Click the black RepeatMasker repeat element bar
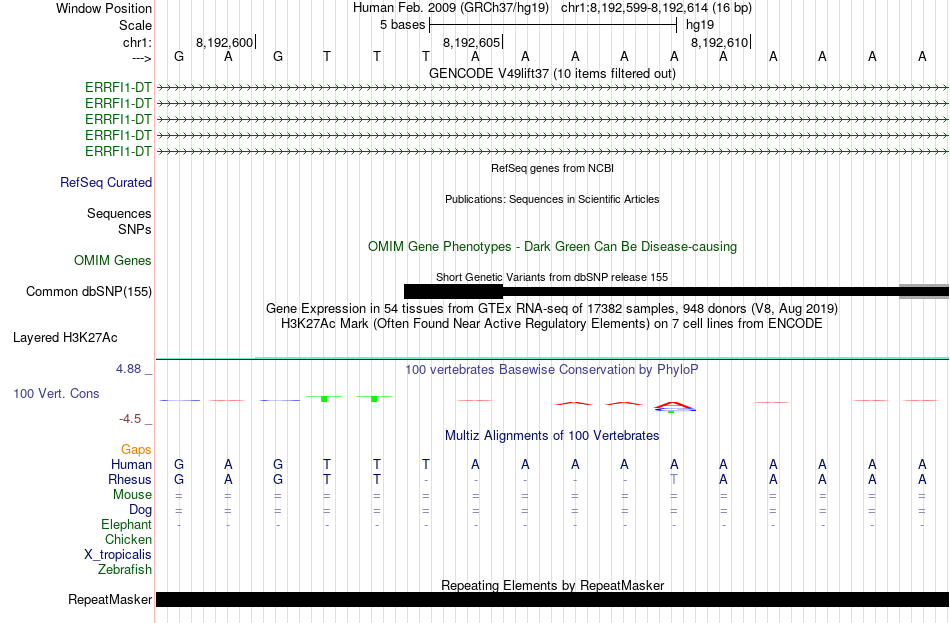Image resolution: width=950 pixels, height=623 pixels. [x=552, y=599]
